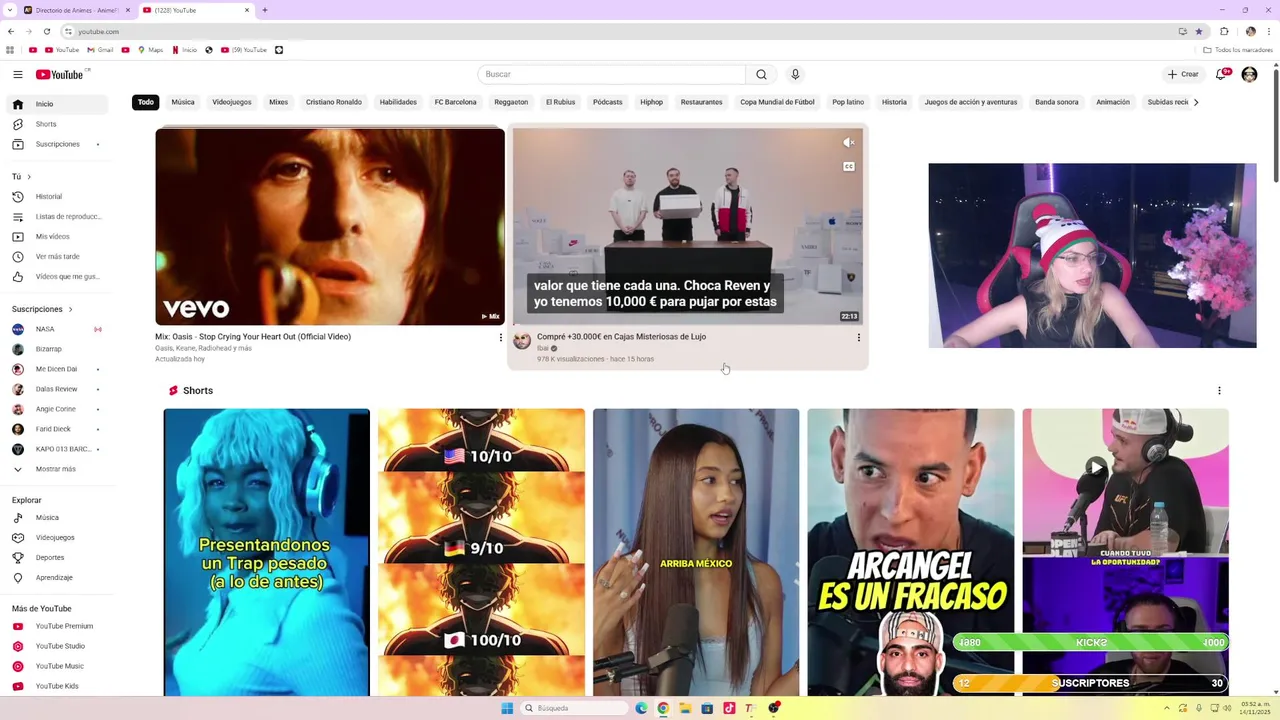Open the Chrome extensions puzzle icon

1224,31
